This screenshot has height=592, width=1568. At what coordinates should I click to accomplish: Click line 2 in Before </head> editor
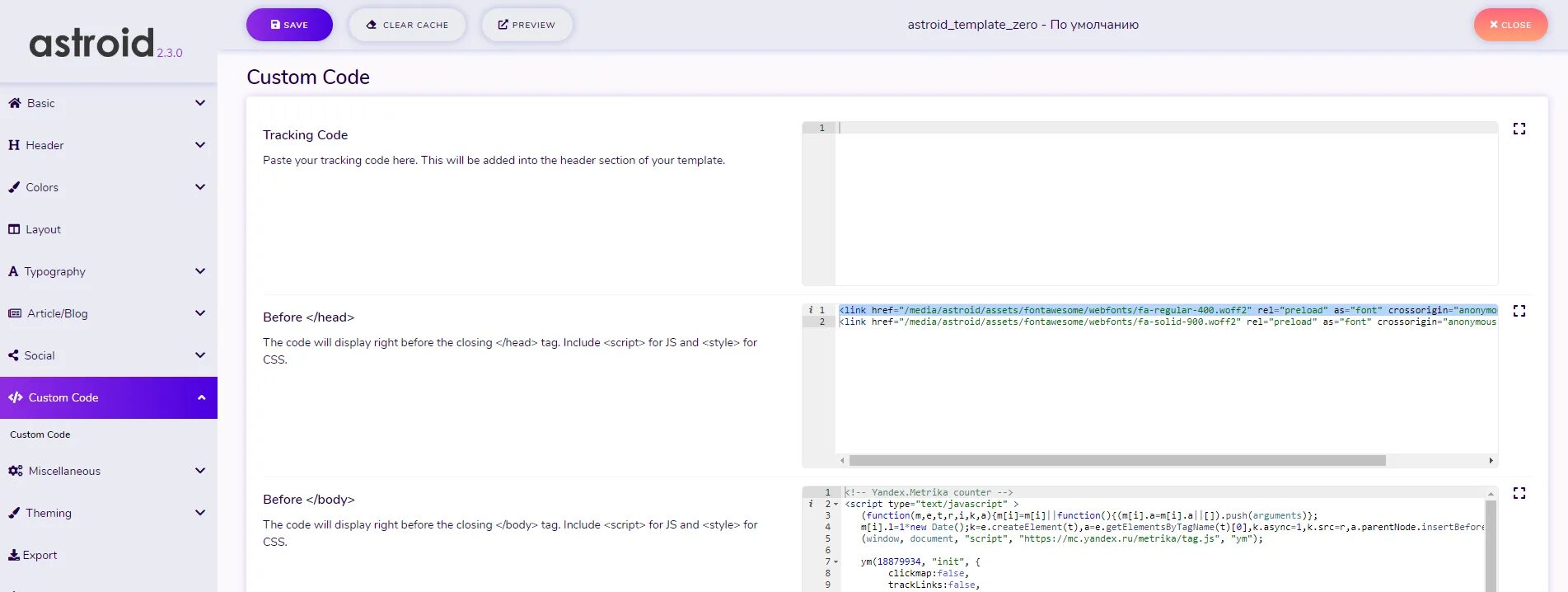(x=1168, y=322)
